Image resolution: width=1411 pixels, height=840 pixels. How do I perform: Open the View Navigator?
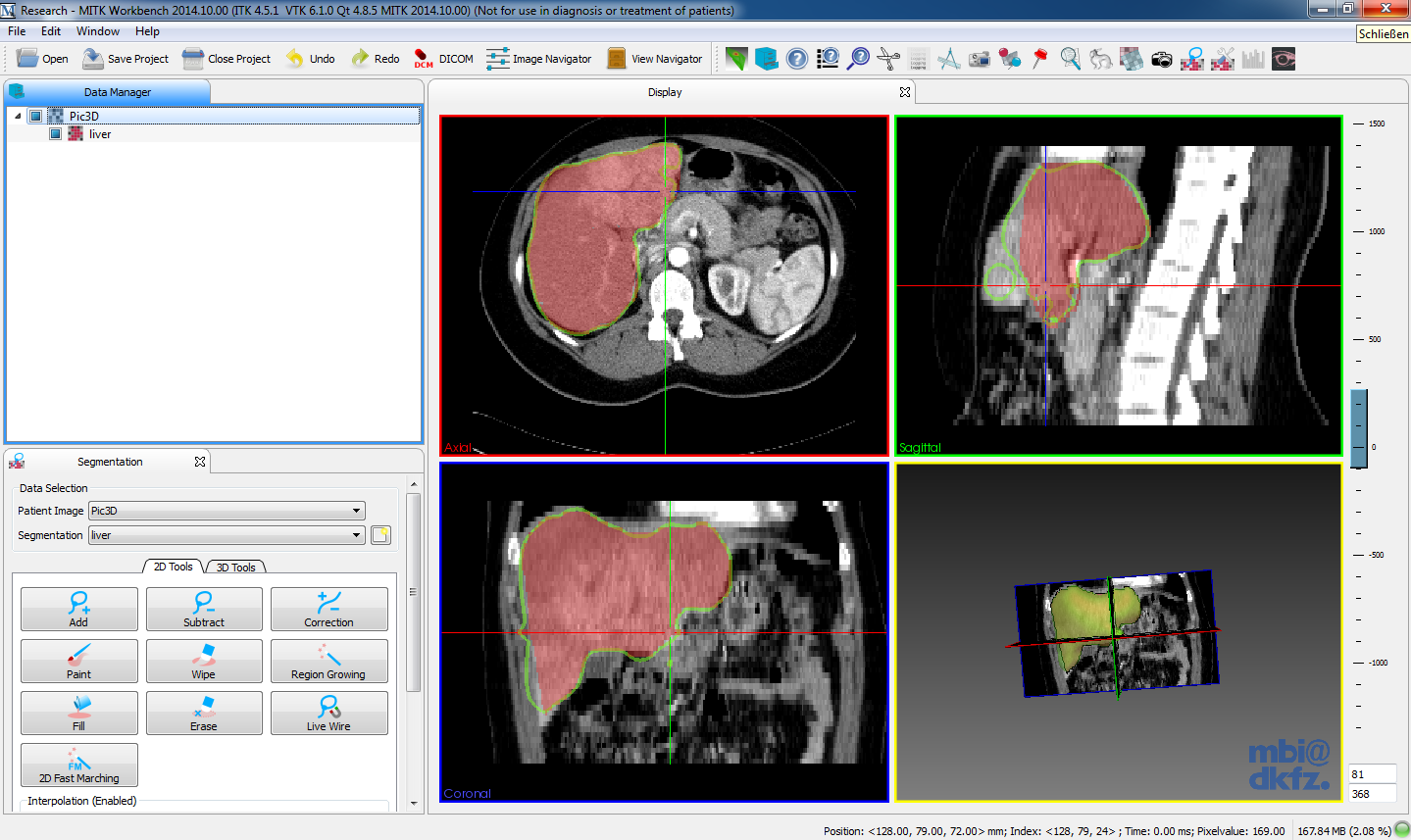[x=654, y=59]
